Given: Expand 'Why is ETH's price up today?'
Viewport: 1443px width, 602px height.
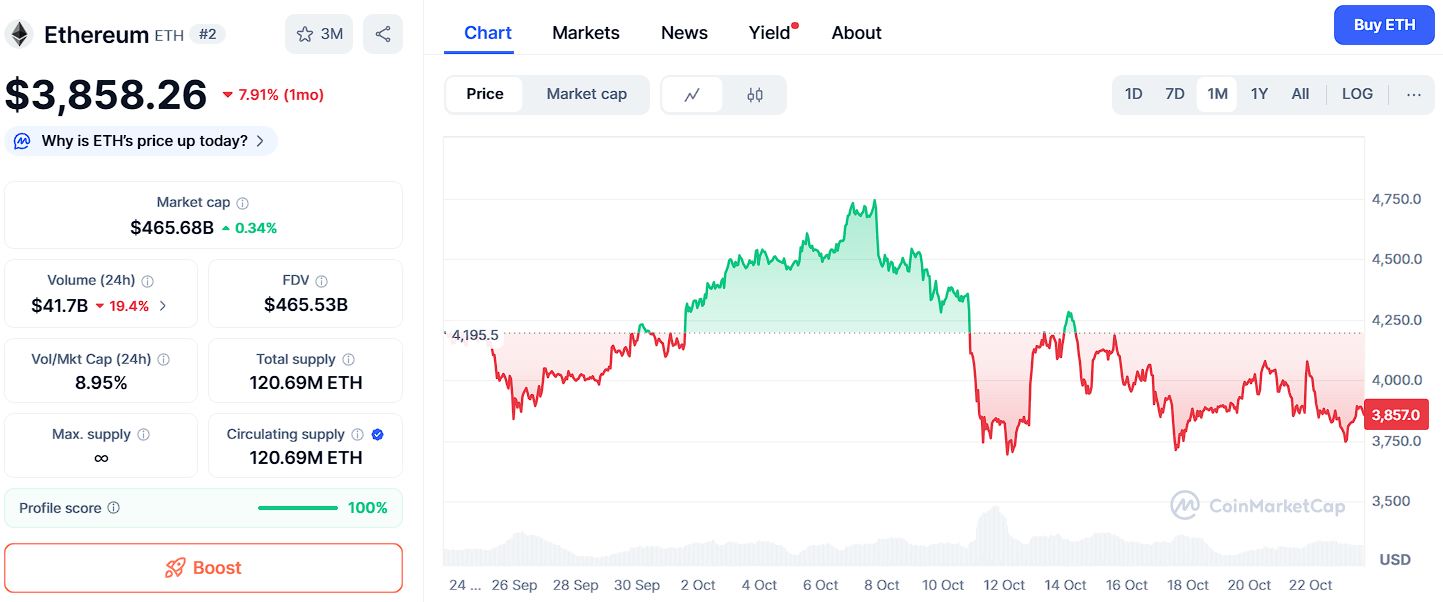Looking at the screenshot, I should pyautogui.click(x=141, y=141).
